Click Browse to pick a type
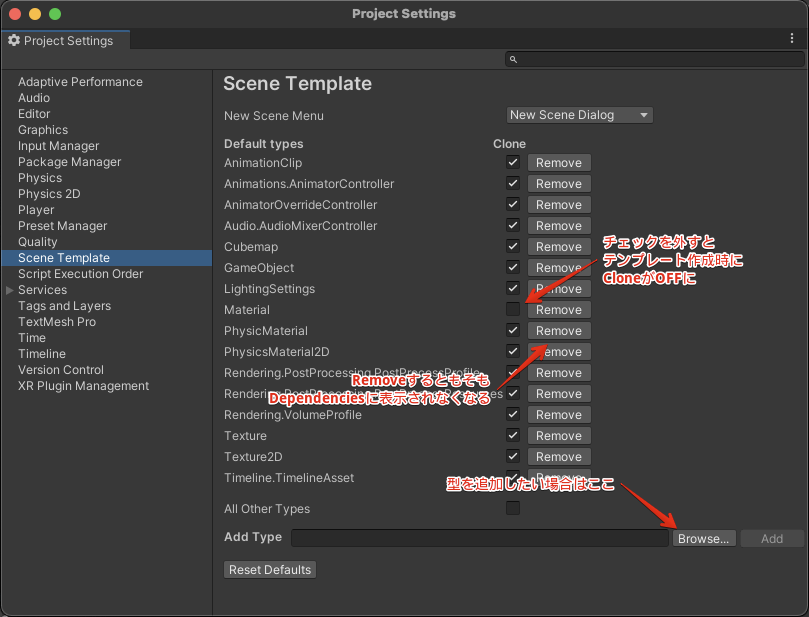809x617 pixels. click(x=704, y=538)
